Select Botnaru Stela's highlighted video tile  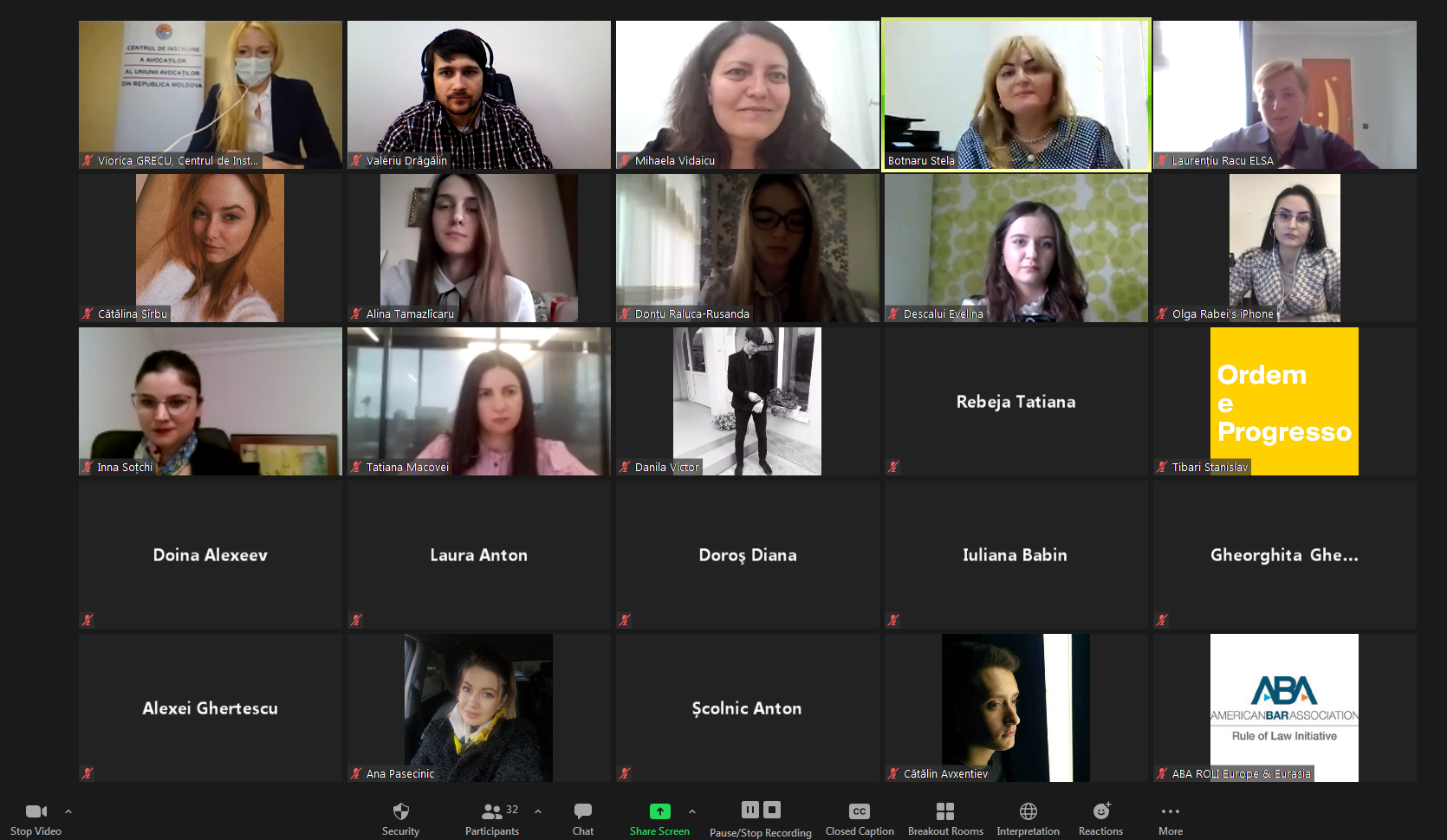[x=1016, y=94]
